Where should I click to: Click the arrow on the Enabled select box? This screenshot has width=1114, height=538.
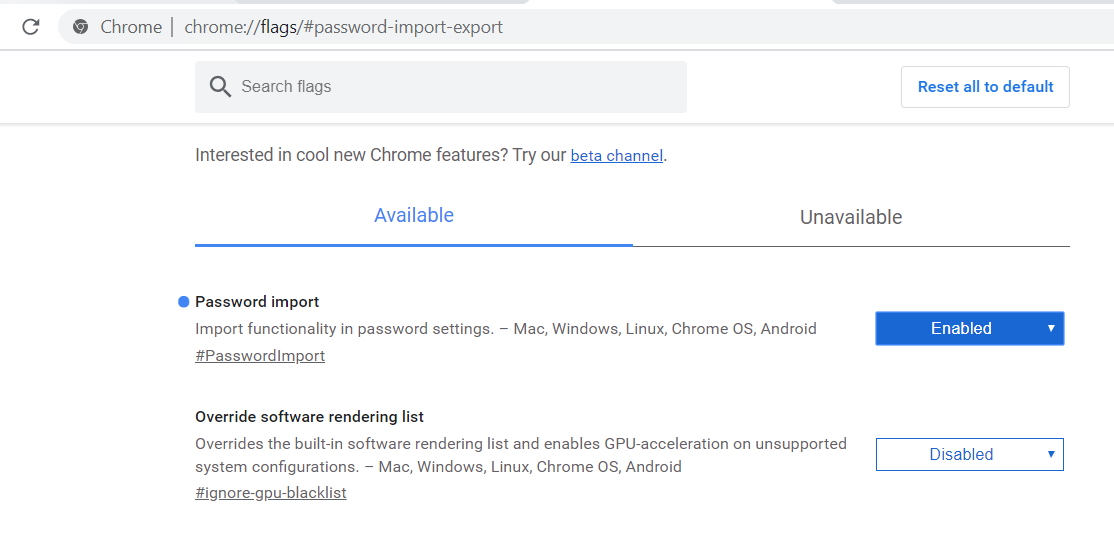1051,328
